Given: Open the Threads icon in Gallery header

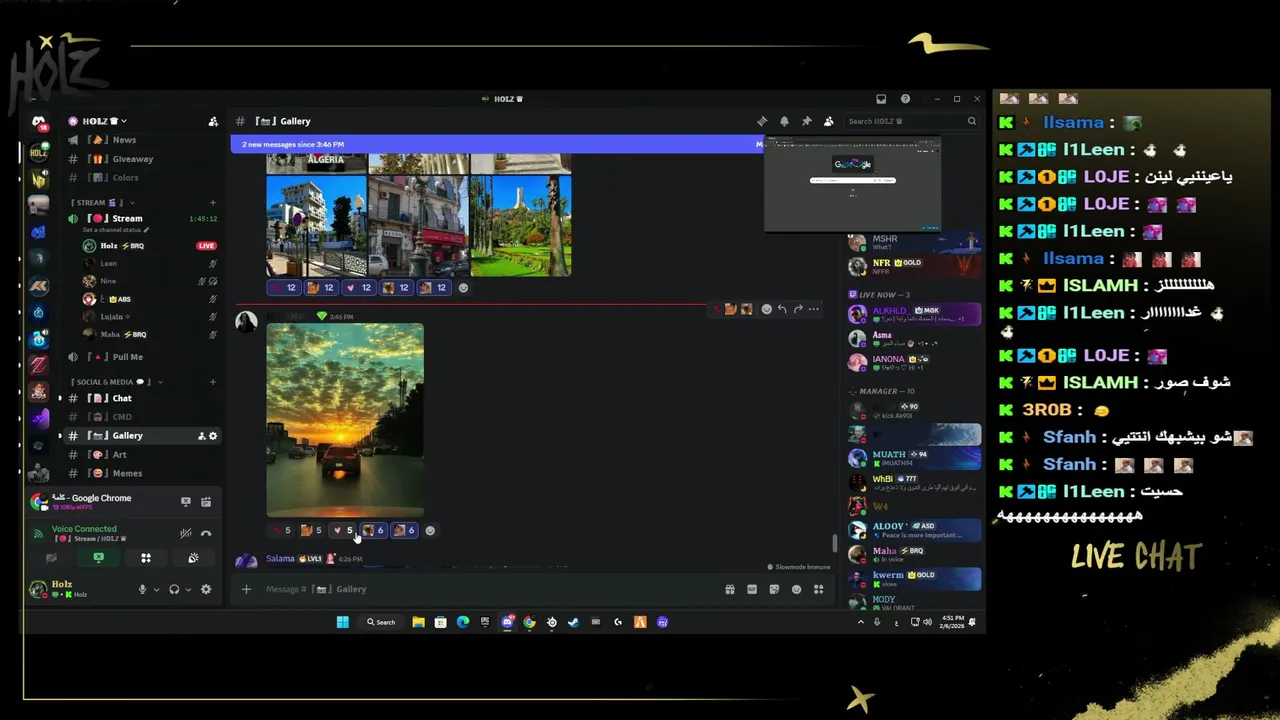Looking at the screenshot, I should [762, 121].
